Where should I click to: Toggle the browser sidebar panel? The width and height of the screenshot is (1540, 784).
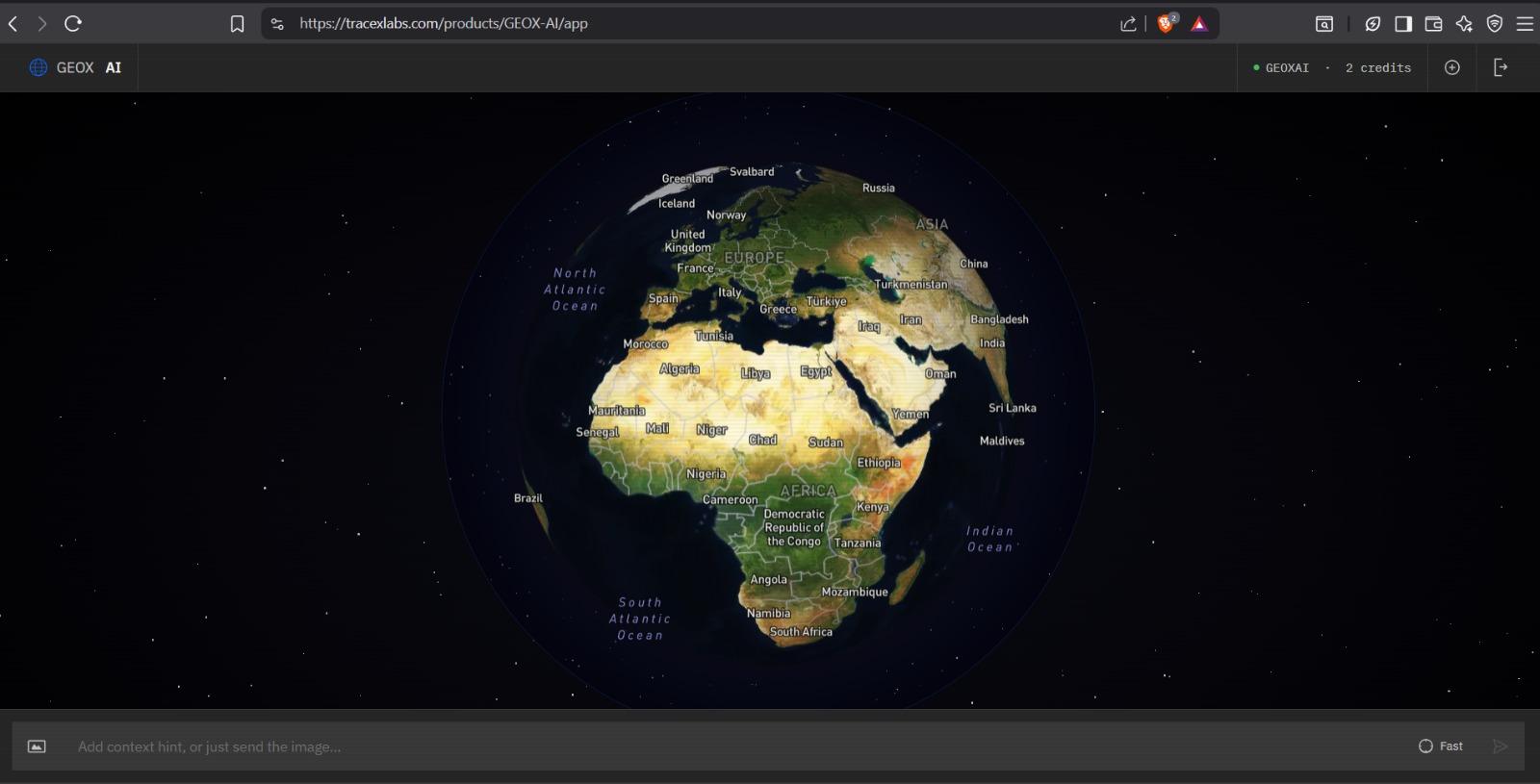click(x=1403, y=24)
